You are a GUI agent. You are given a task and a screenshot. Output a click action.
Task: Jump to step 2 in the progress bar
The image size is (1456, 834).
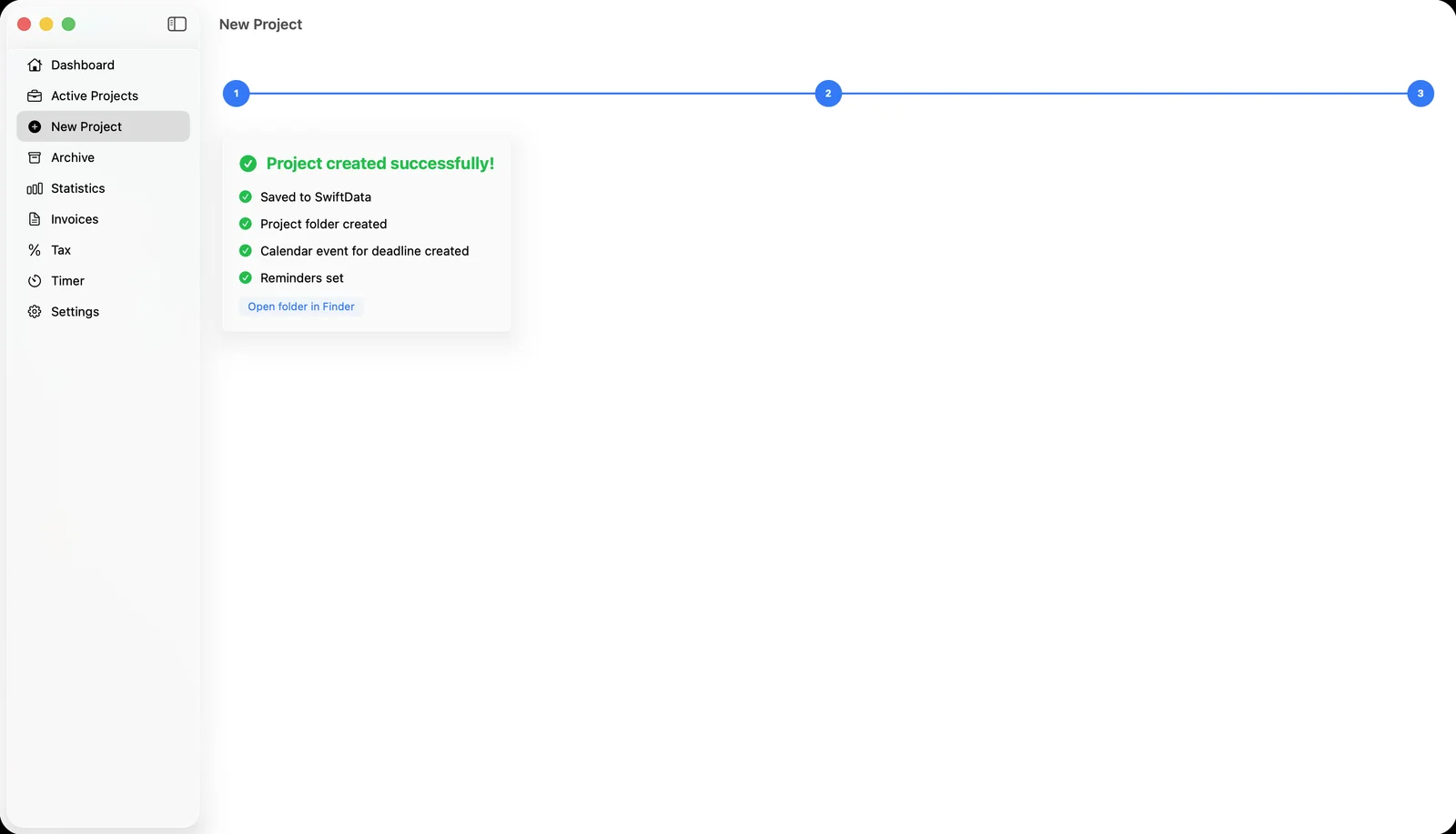828,94
